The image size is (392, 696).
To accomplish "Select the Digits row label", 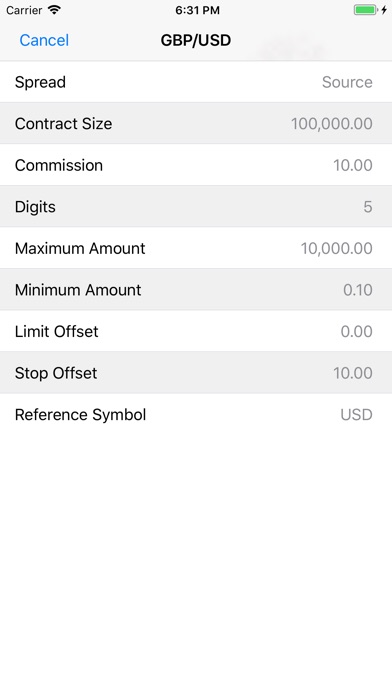I will [36, 207].
